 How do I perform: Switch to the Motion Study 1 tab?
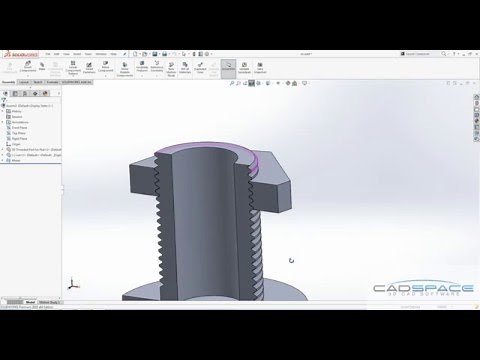[49, 302]
